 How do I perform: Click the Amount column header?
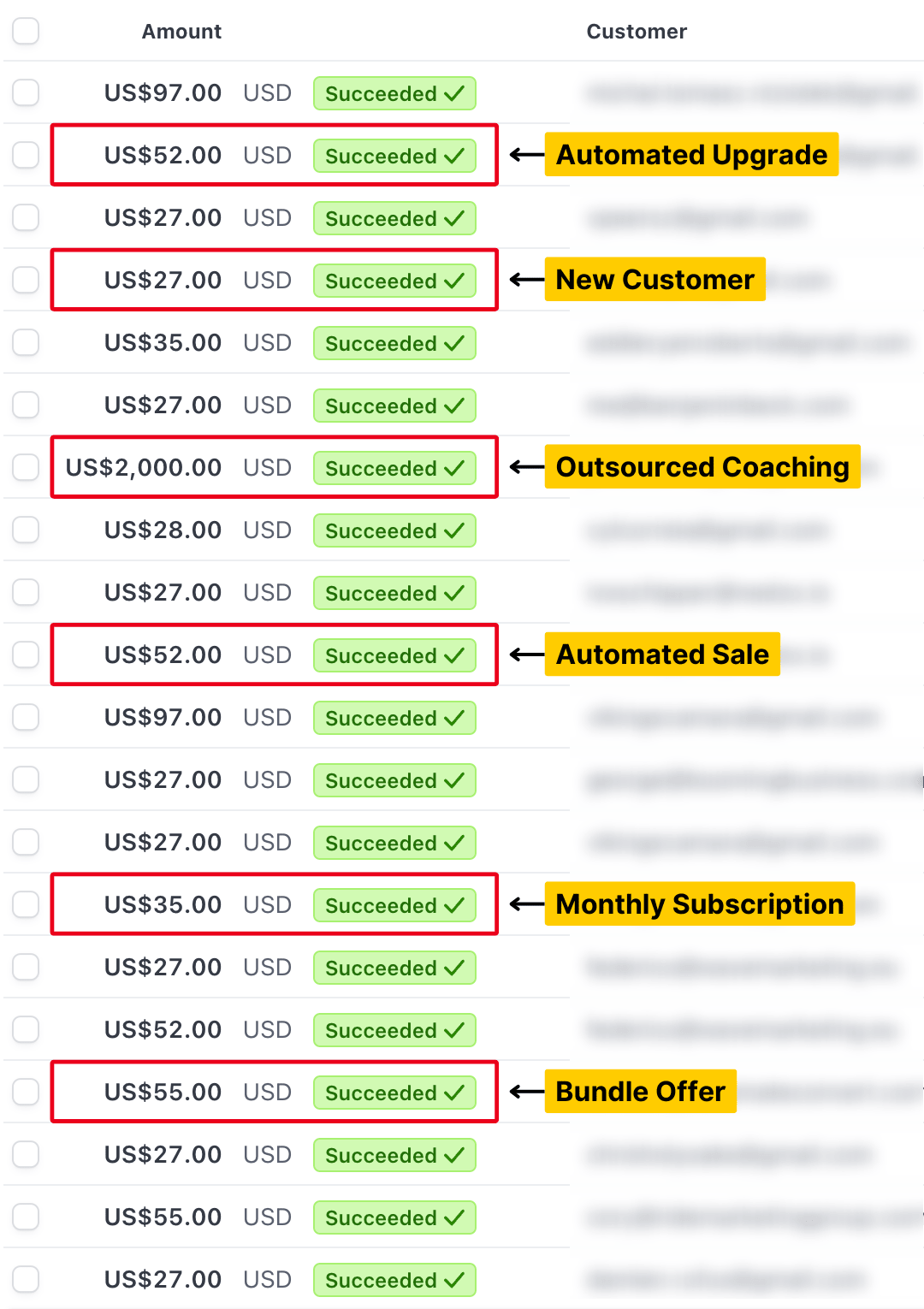tap(181, 32)
